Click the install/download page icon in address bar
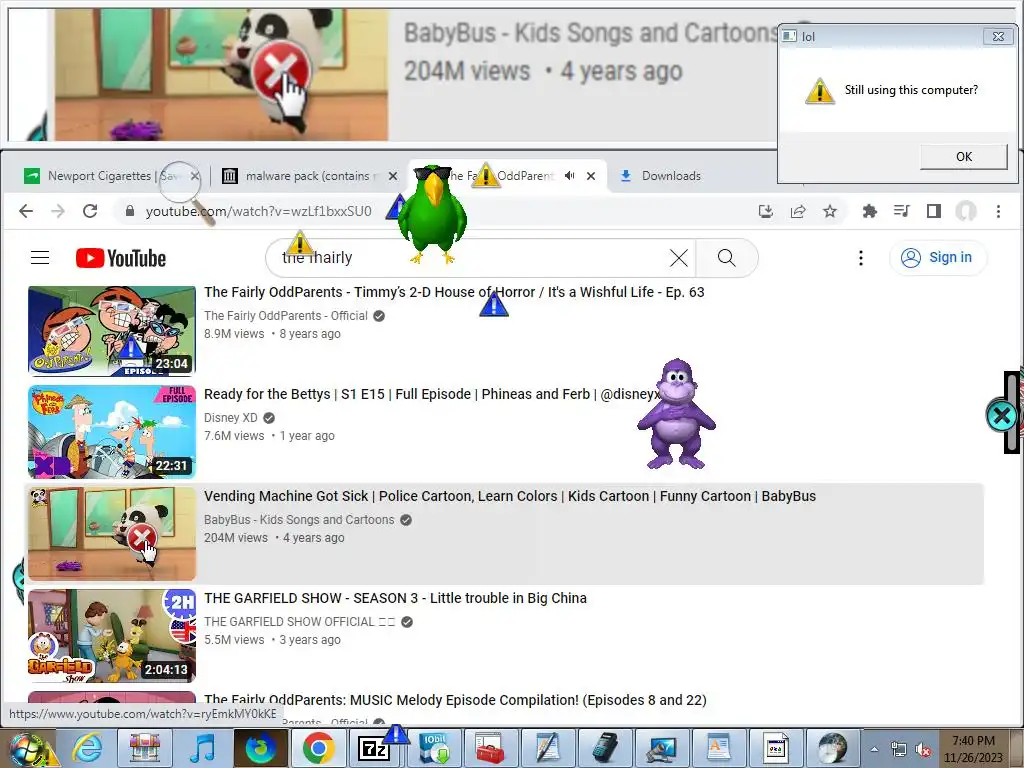 point(765,211)
